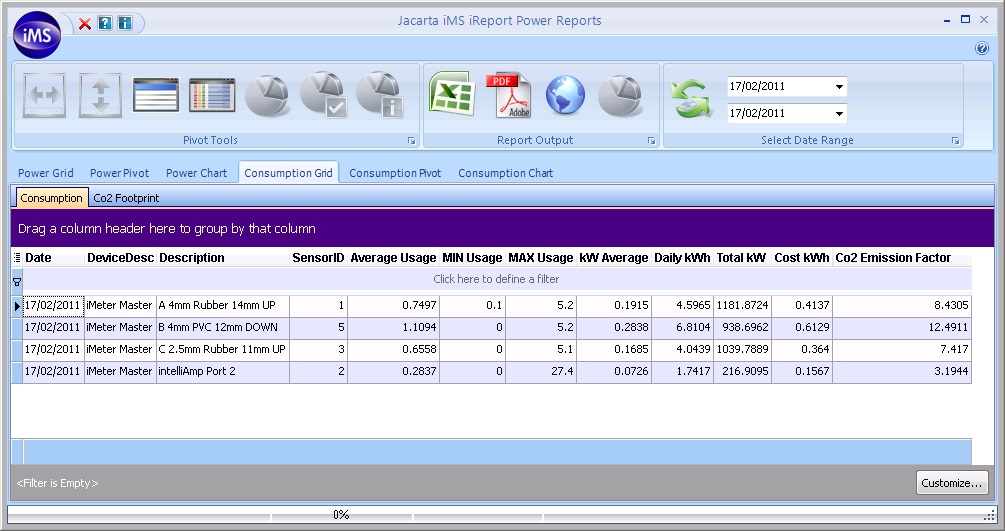The height and width of the screenshot is (531, 1005).
Task: Click the 17/02/2011 date cell in first row
Action: coord(53,305)
